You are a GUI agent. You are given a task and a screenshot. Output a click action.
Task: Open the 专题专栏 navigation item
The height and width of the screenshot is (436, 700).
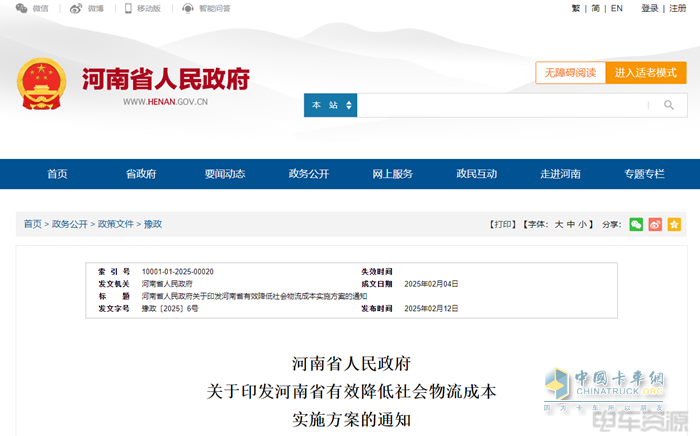(x=645, y=174)
